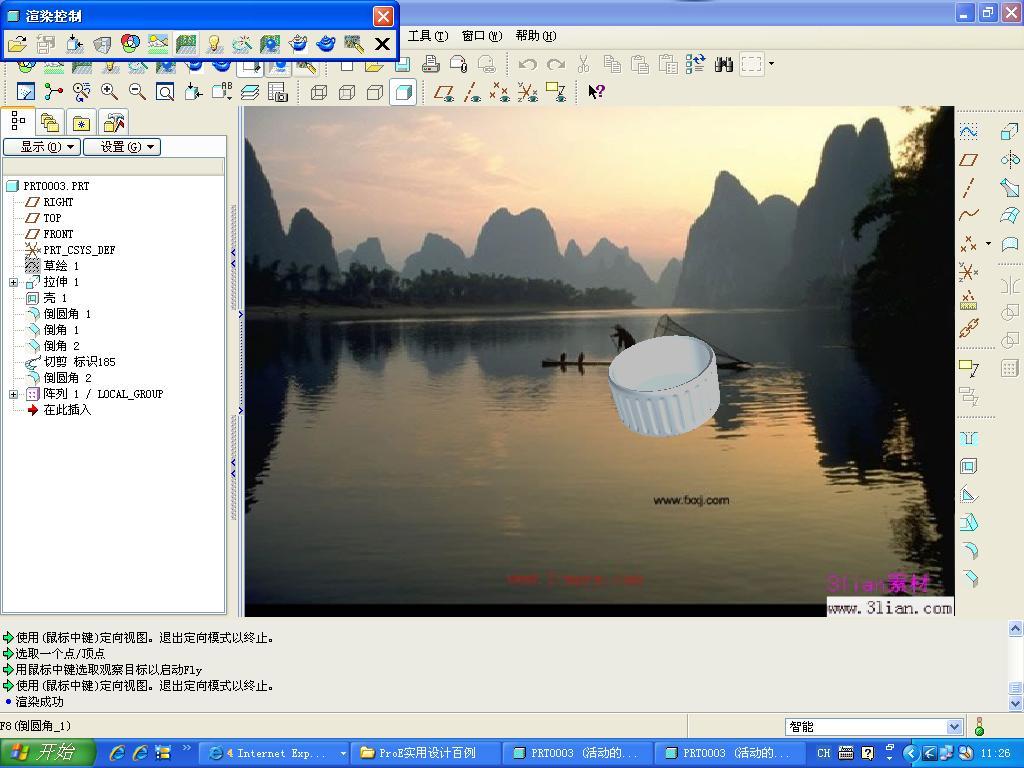Create a datum plane from right toolbar
The image size is (1024, 768).
point(968,159)
